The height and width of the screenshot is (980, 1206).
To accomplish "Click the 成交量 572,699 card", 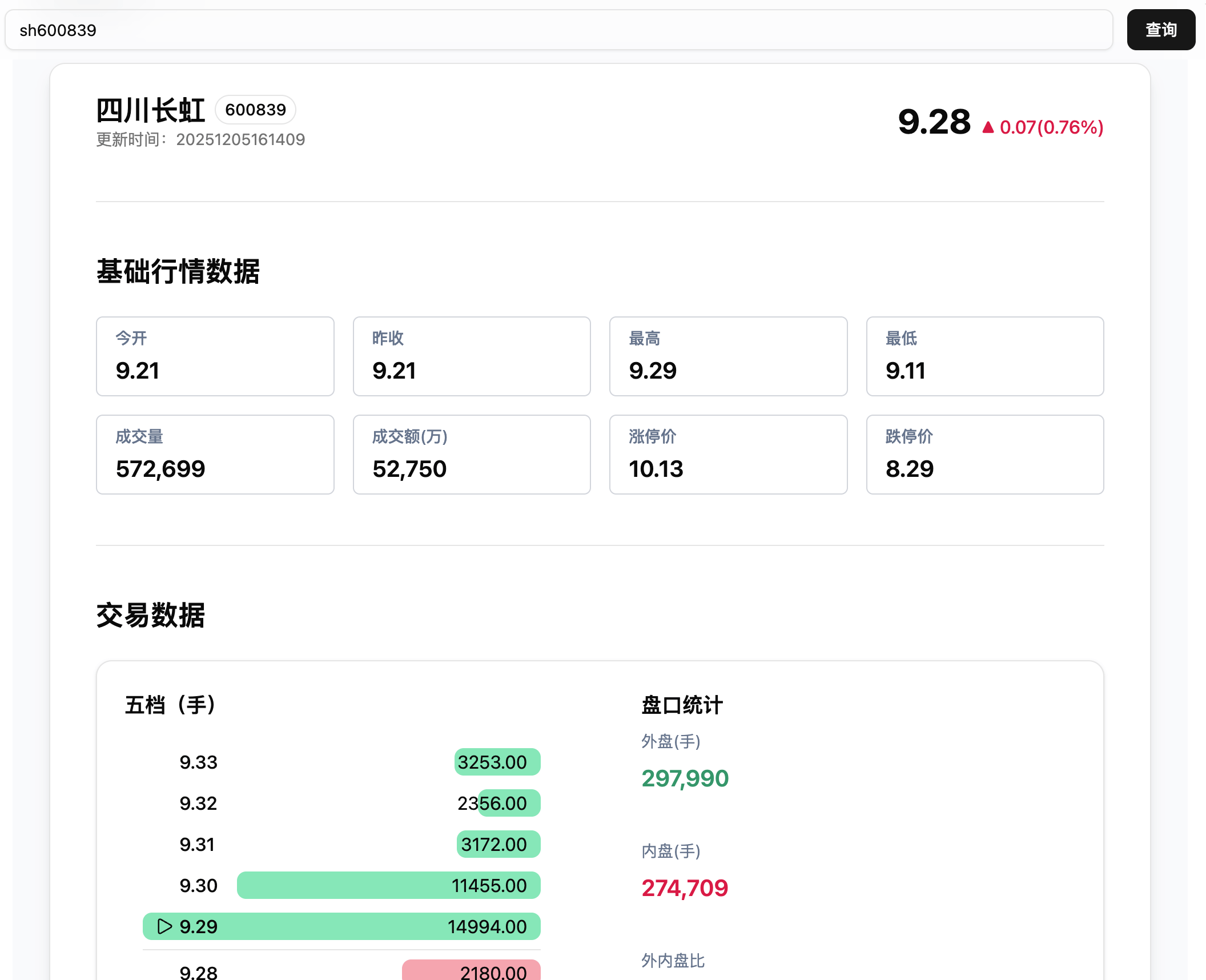I will 215,455.
